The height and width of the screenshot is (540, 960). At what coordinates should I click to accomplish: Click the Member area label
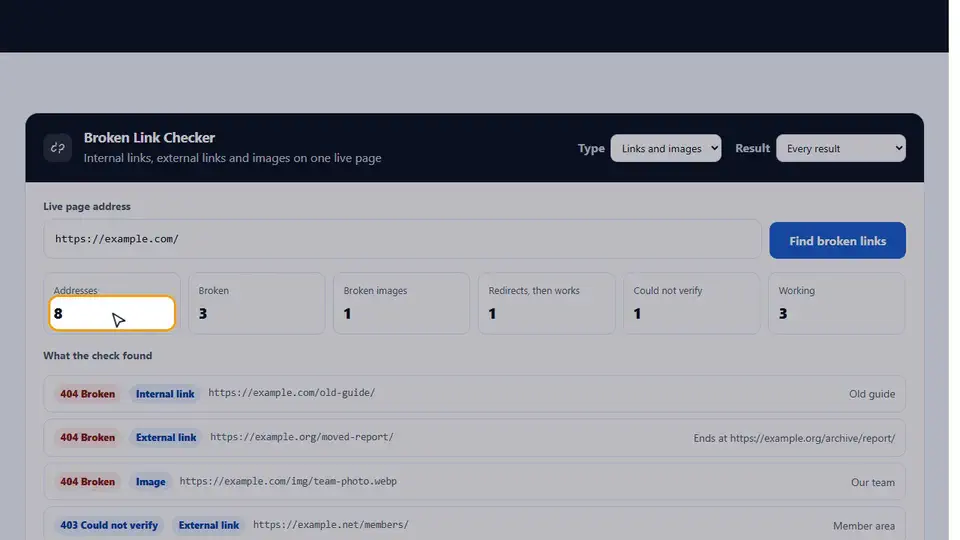pos(863,525)
